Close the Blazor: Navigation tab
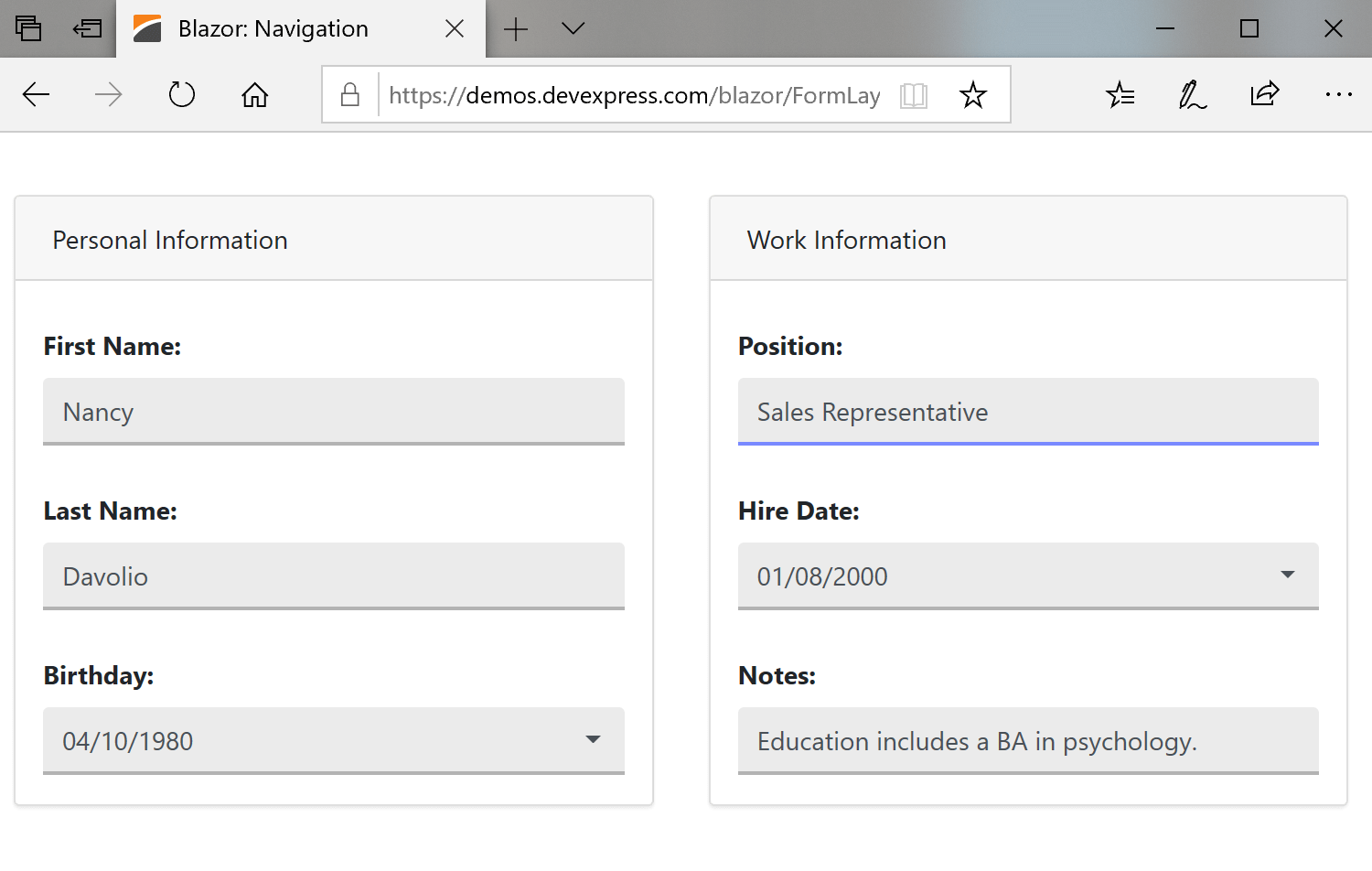 [455, 28]
